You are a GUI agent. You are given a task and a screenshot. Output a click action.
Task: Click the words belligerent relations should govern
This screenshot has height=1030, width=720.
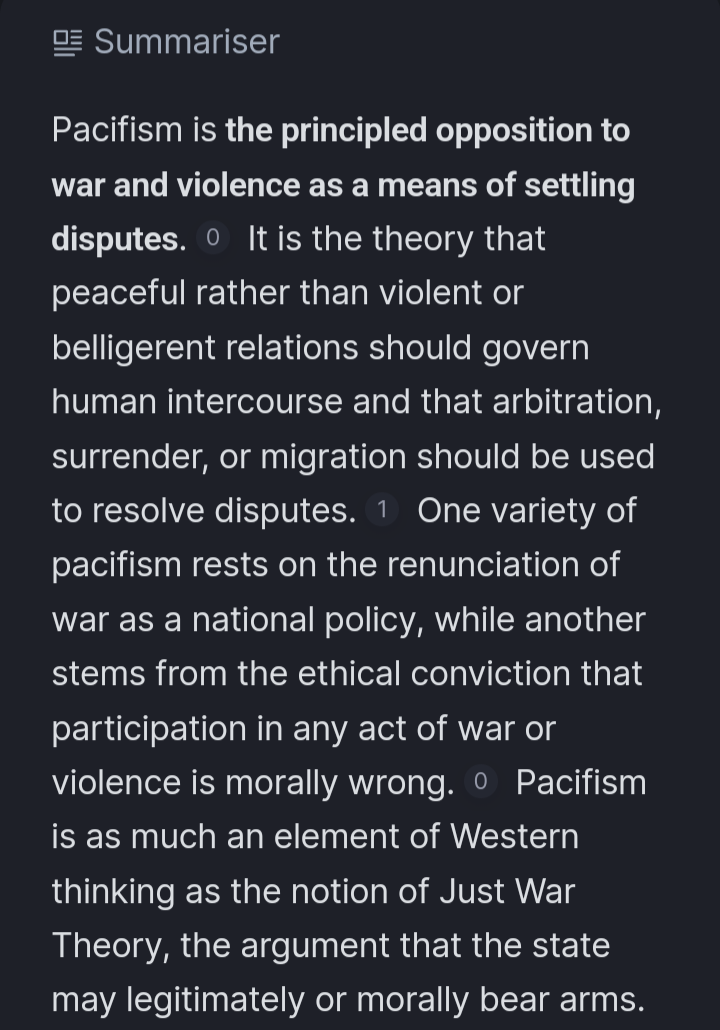click(x=321, y=348)
